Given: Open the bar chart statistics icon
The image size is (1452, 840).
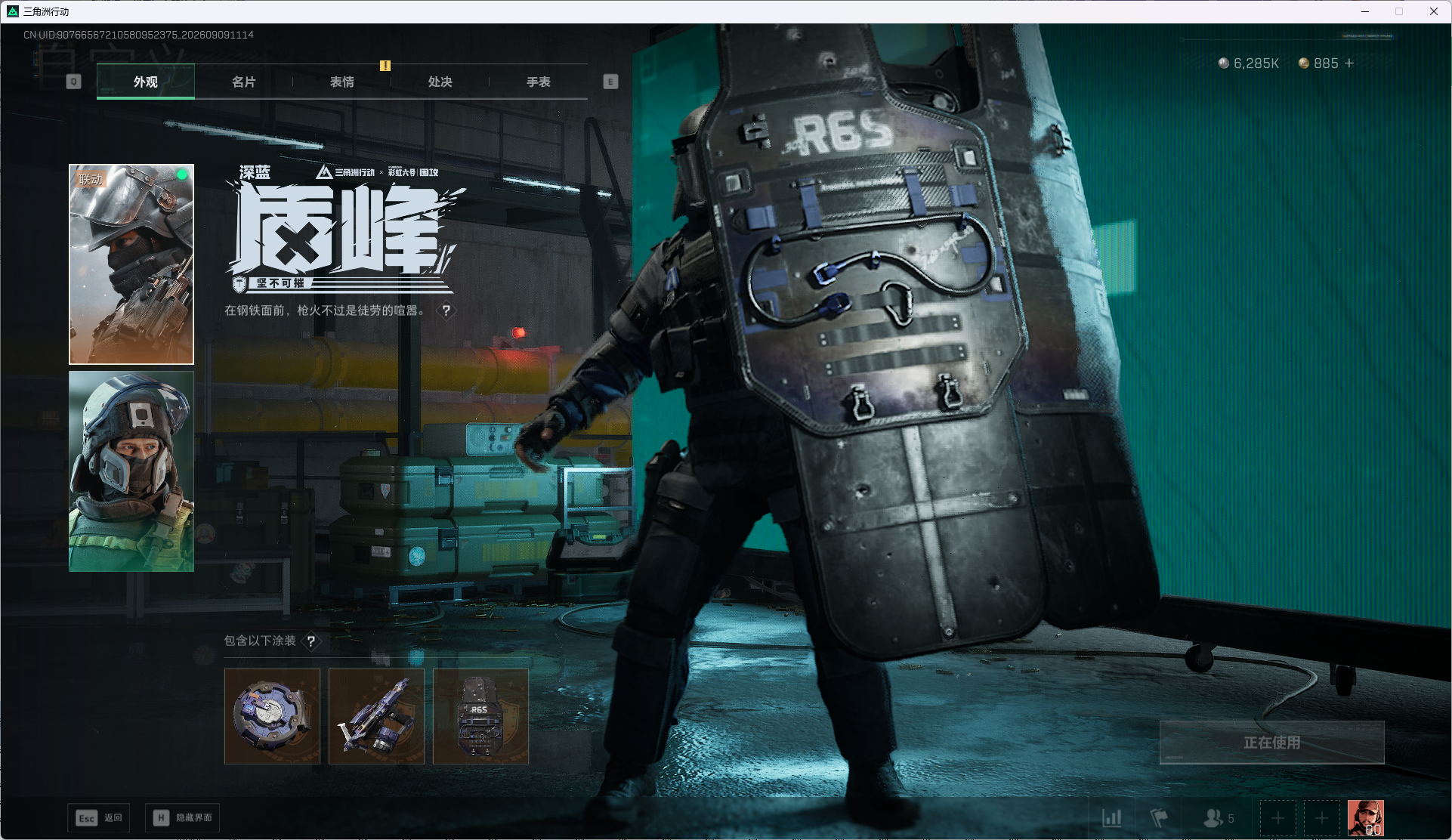Looking at the screenshot, I should tap(1111, 818).
